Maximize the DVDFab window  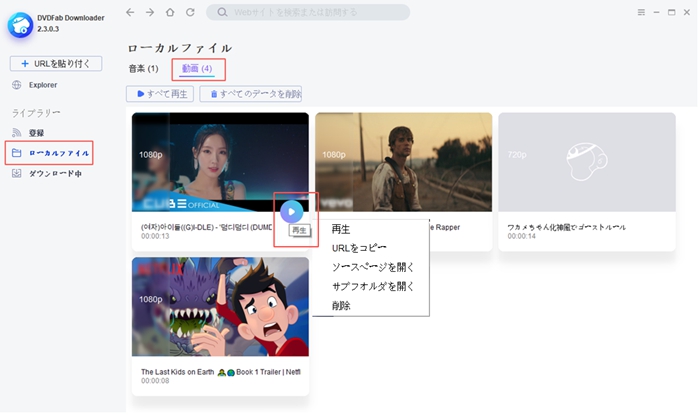click(671, 12)
